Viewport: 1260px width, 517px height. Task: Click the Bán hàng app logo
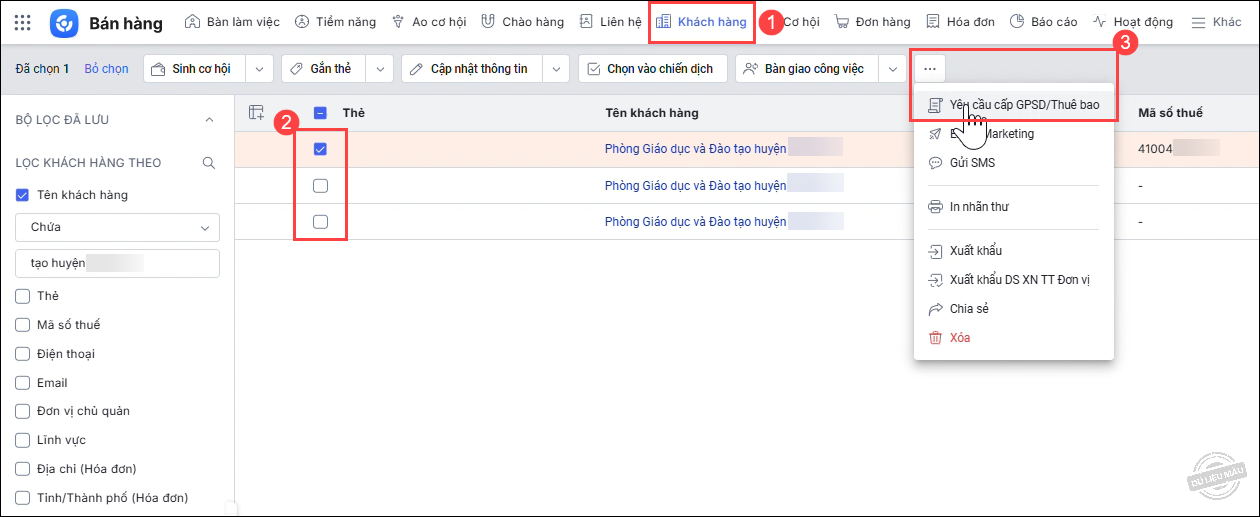tap(64, 22)
